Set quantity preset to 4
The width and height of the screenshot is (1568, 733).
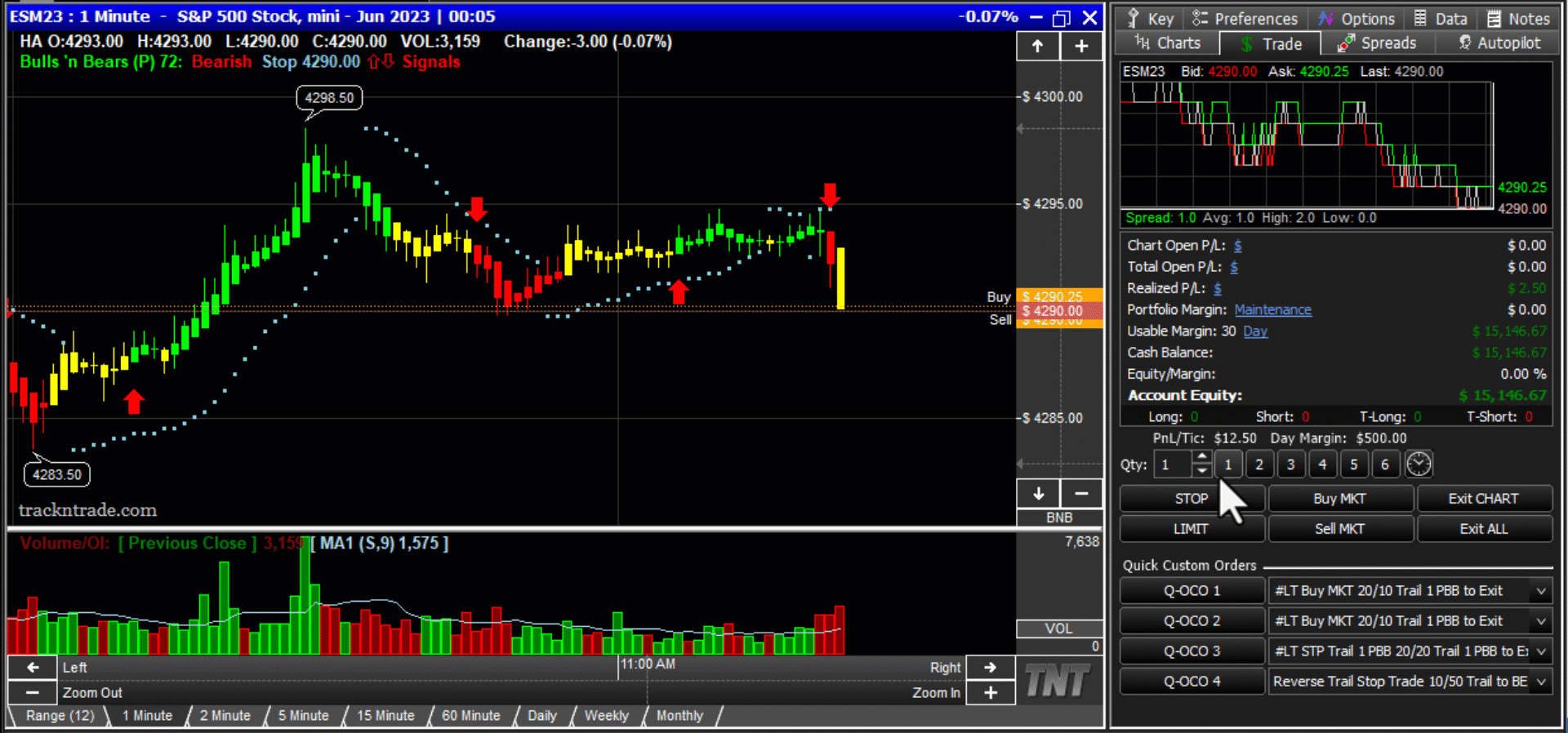pos(1322,464)
